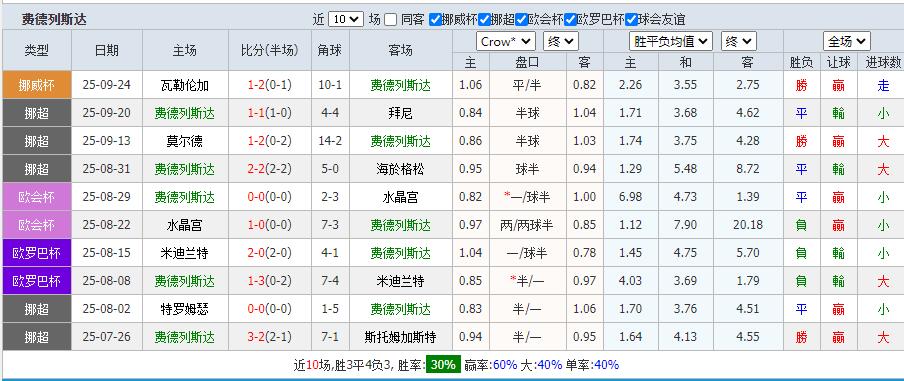Viewport: 904px width, 381px height.
Task: Click draw odds value 7.90
Action: point(685,225)
